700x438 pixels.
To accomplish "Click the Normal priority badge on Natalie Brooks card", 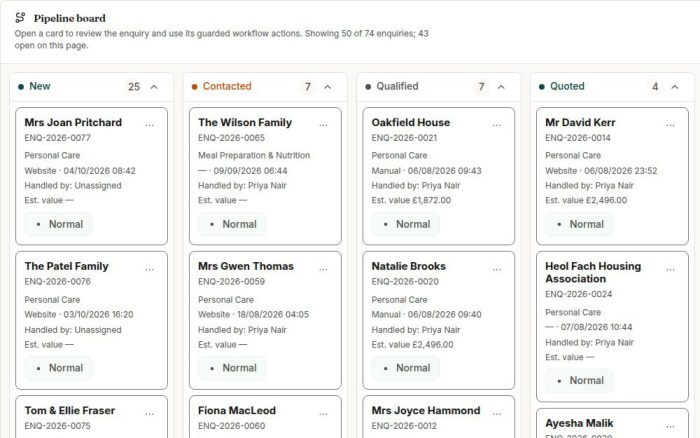I will pyautogui.click(x=406, y=368).
